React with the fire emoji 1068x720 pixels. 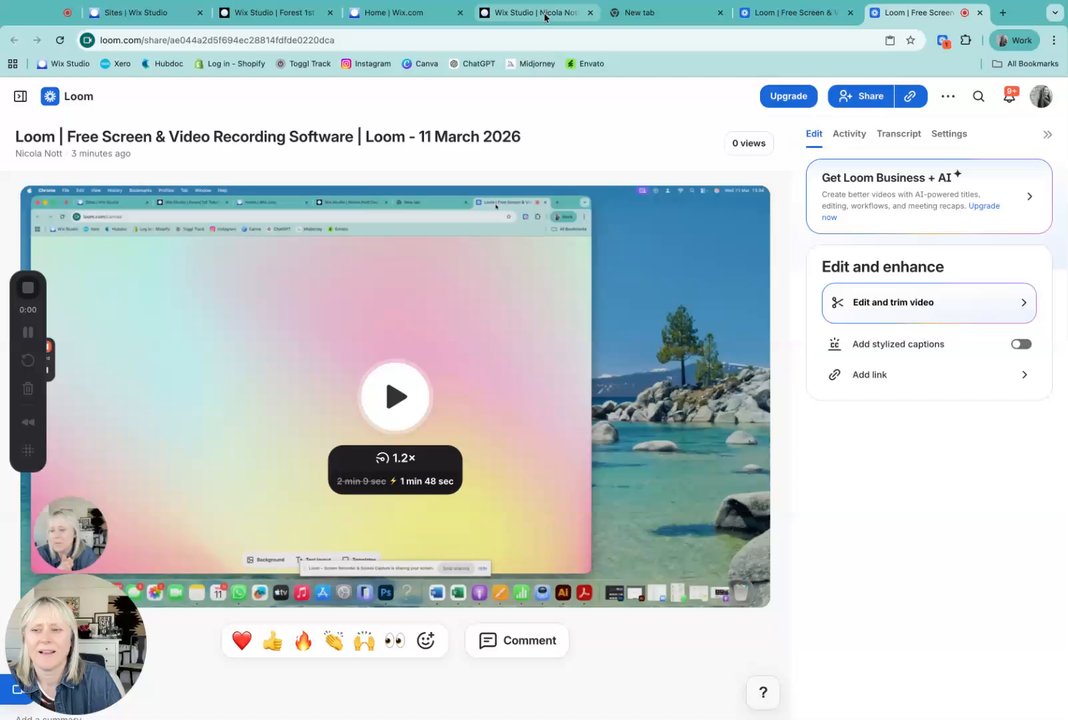coord(303,640)
